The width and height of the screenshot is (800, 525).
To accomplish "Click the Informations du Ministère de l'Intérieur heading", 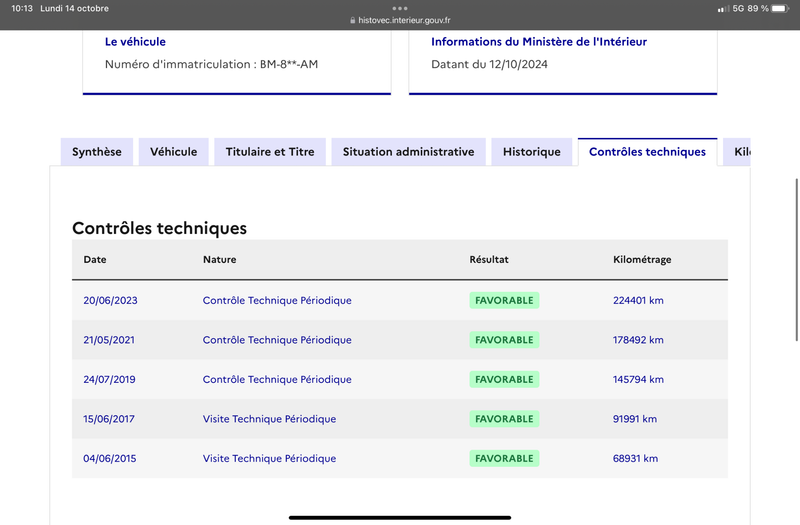I will (x=539, y=42).
